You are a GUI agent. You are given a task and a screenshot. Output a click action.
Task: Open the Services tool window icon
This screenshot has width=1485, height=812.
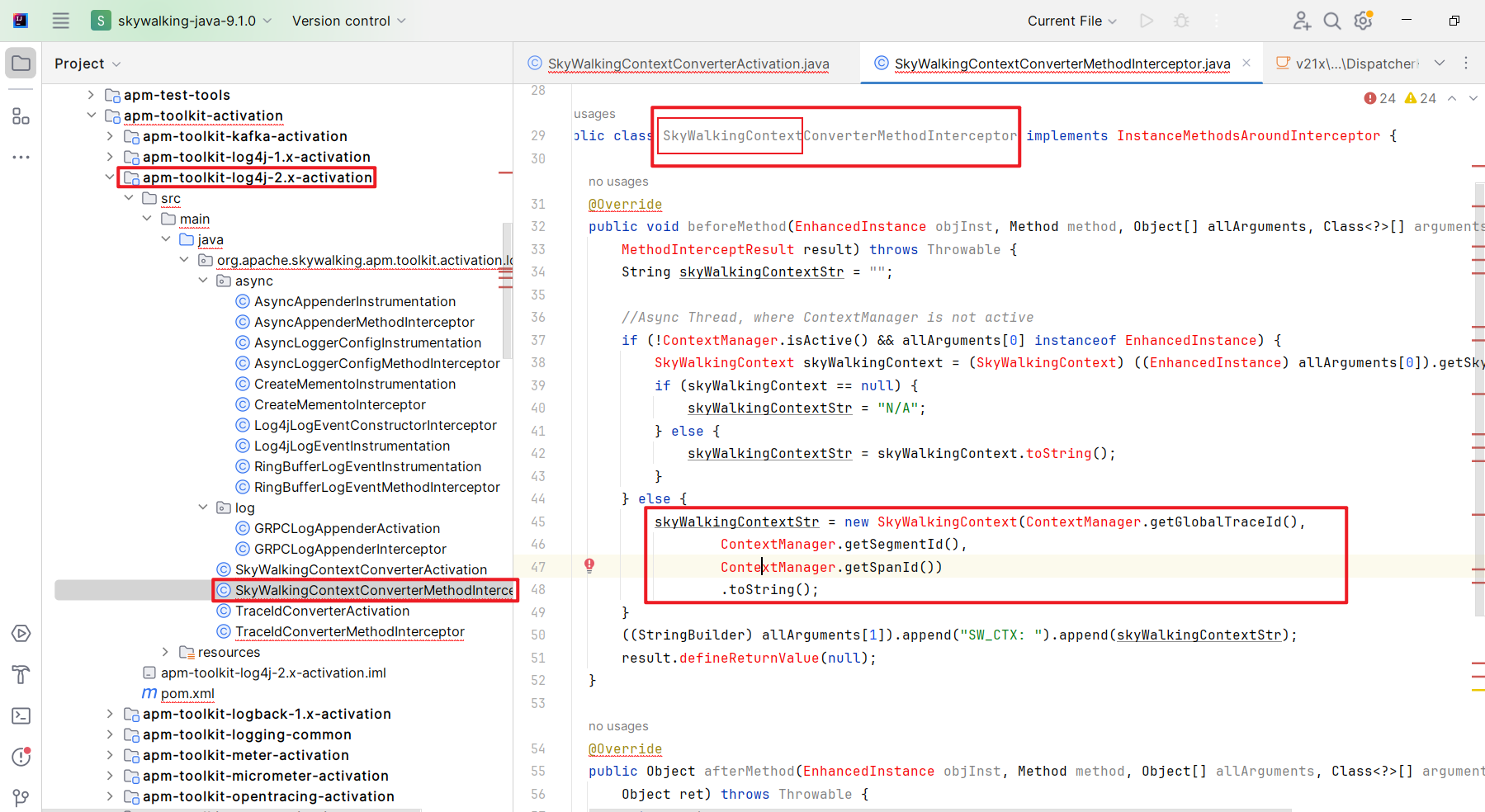(x=21, y=634)
